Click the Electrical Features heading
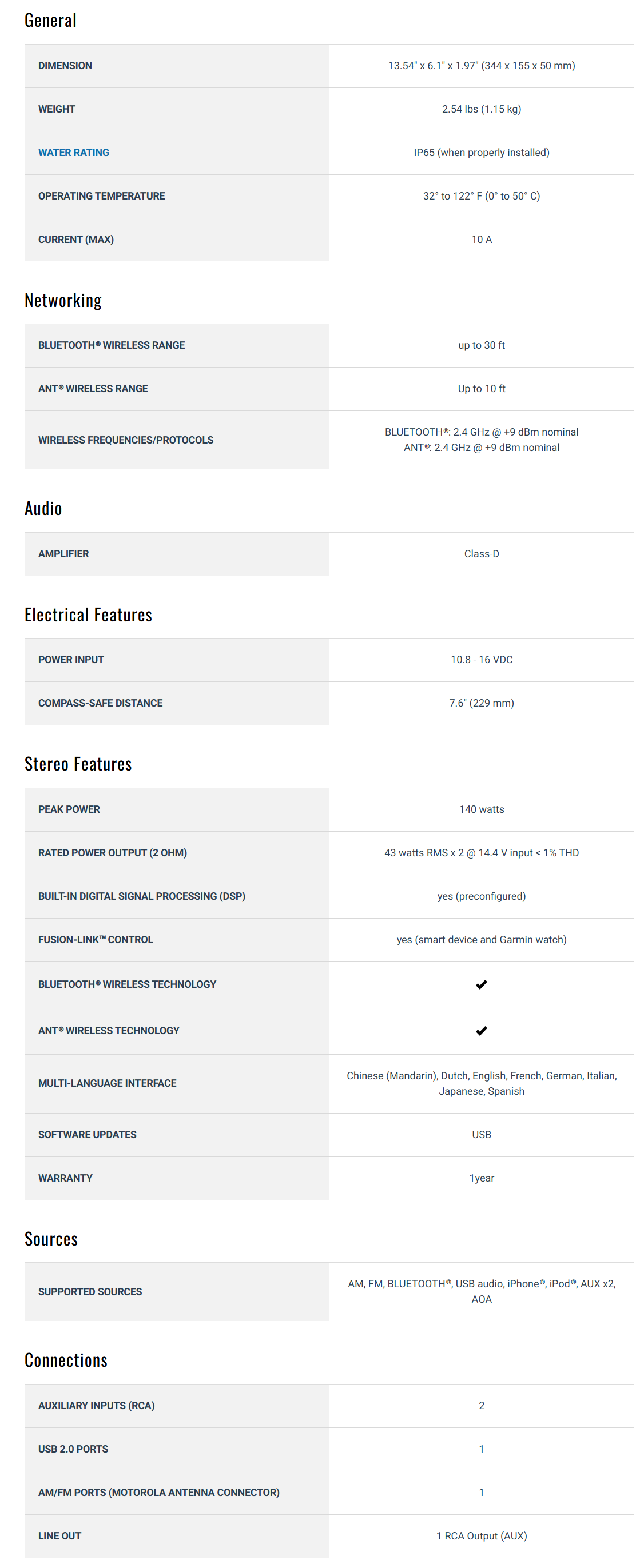The width and height of the screenshot is (640, 1568). tap(88, 615)
